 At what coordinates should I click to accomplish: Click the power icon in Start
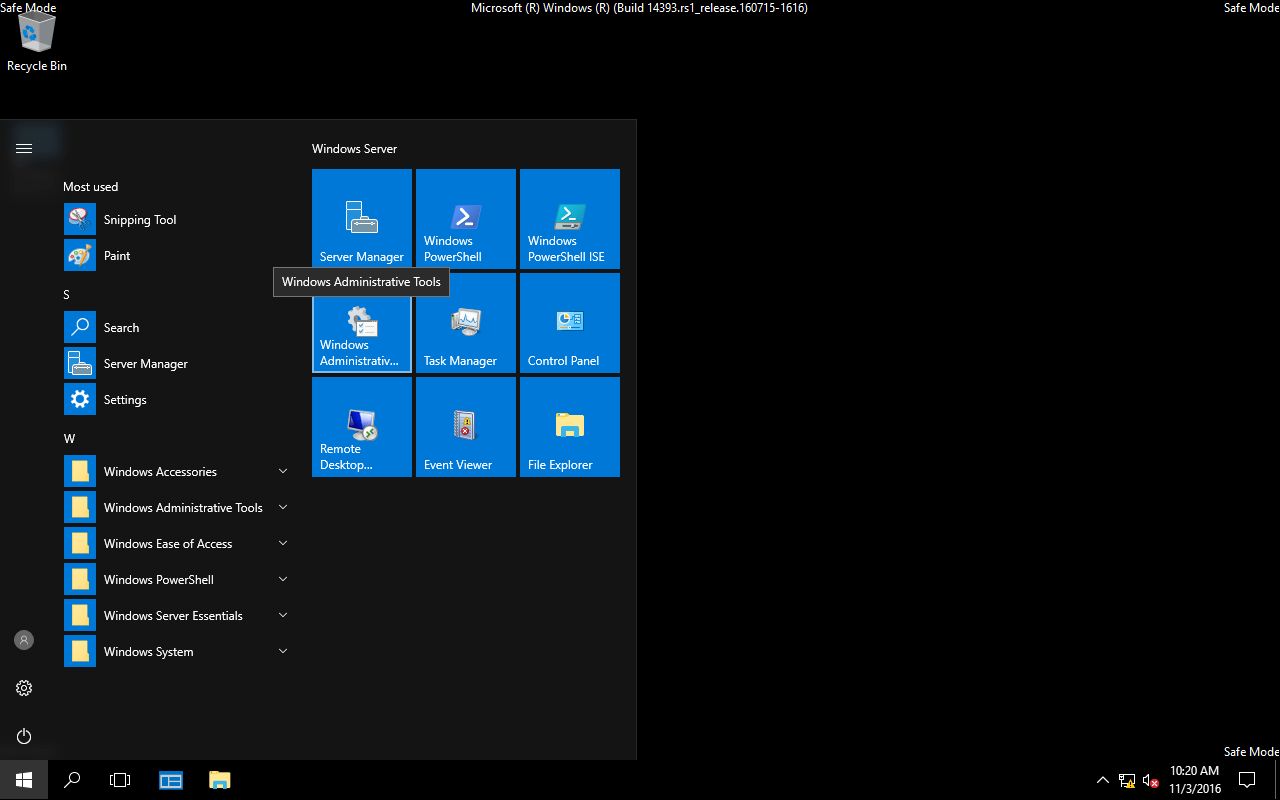click(24, 736)
